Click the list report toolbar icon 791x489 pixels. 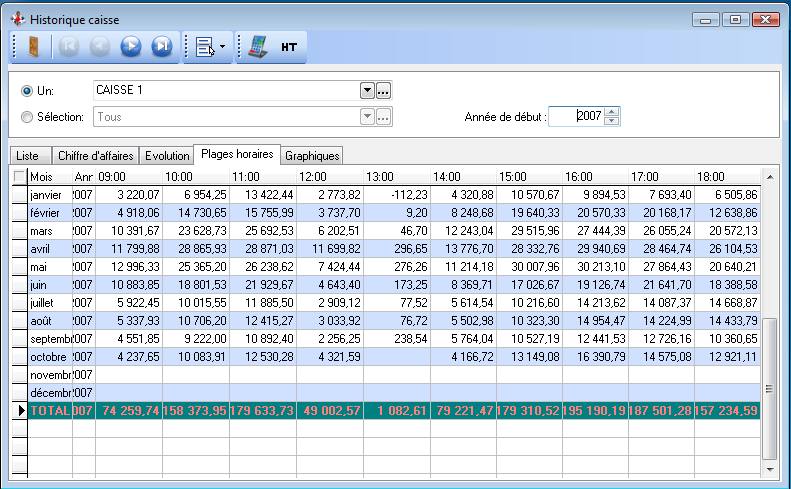pyautogui.click(x=204, y=46)
